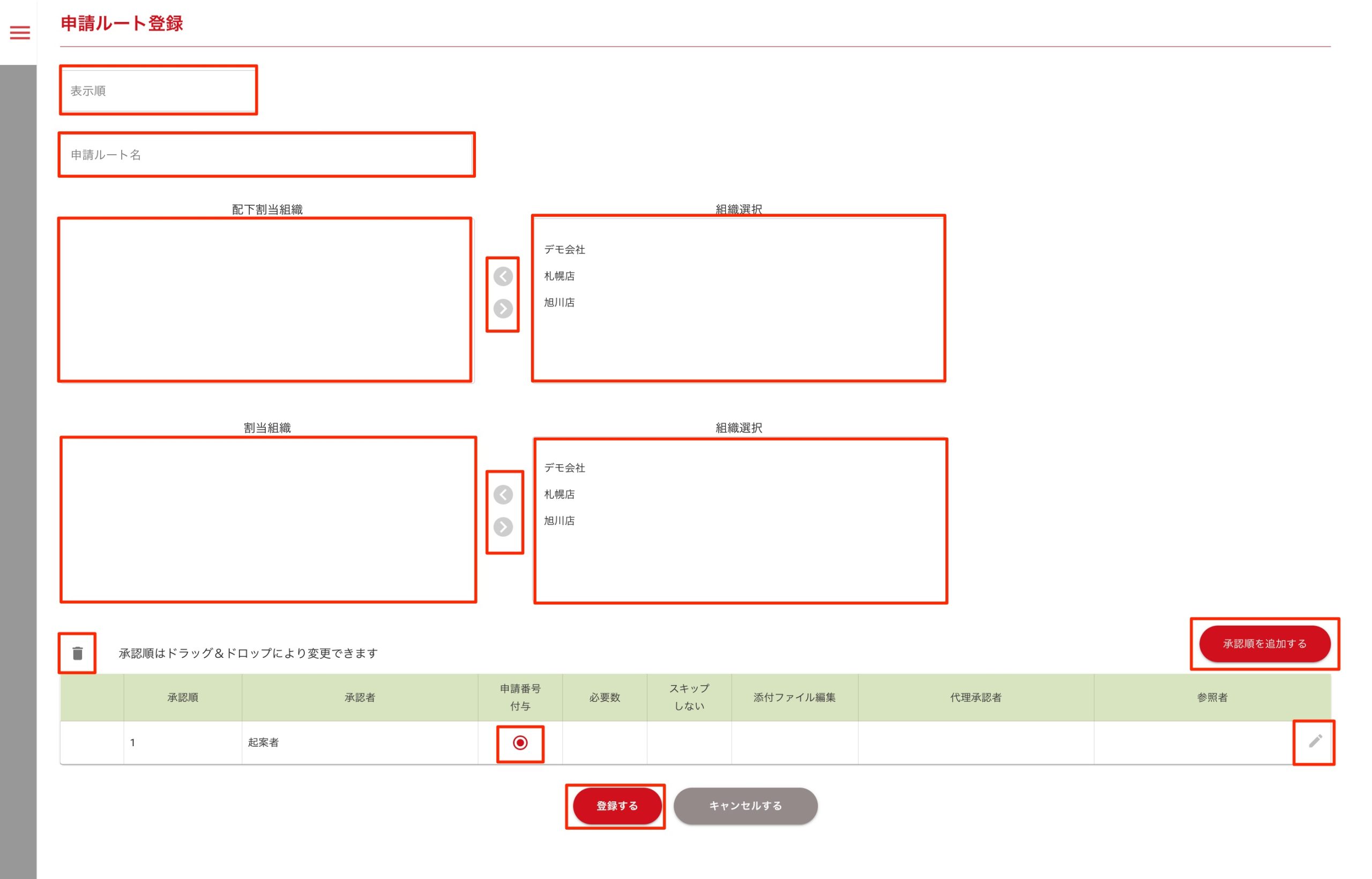1372x879 pixels.
Task: Select 札幌店 in upper 組織選択 list
Action: click(559, 276)
